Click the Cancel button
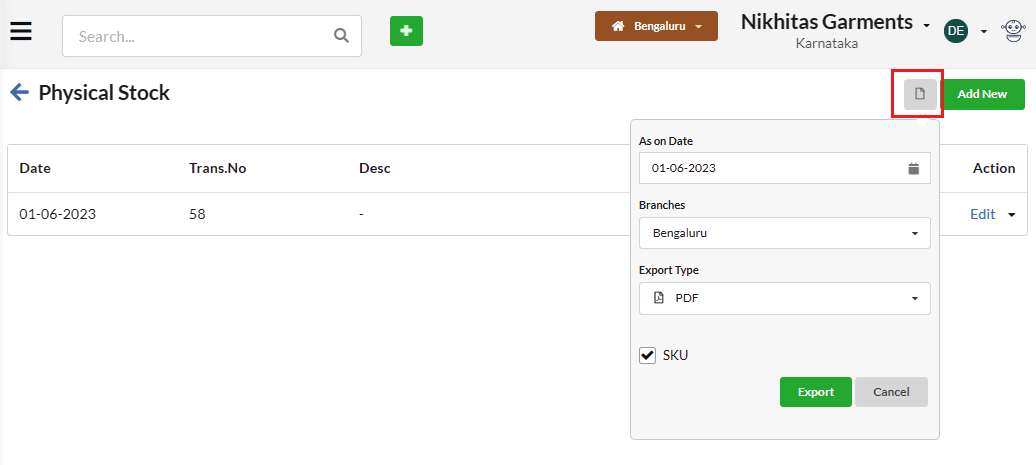The image size is (1036, 465). point(891,392)
